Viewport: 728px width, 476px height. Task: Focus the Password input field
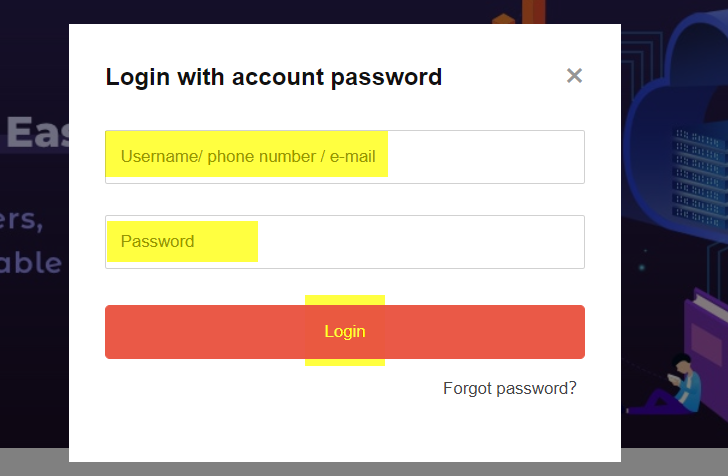(344, 242)
